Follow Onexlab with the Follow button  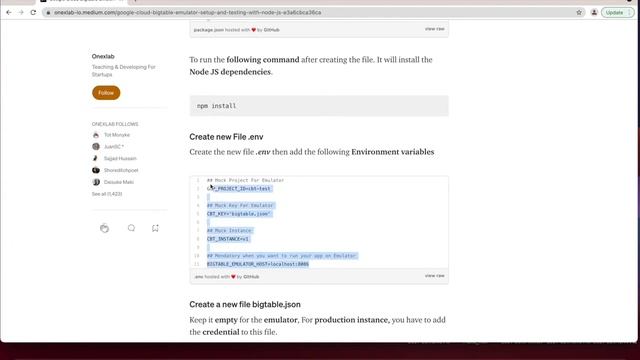point(106,93)
